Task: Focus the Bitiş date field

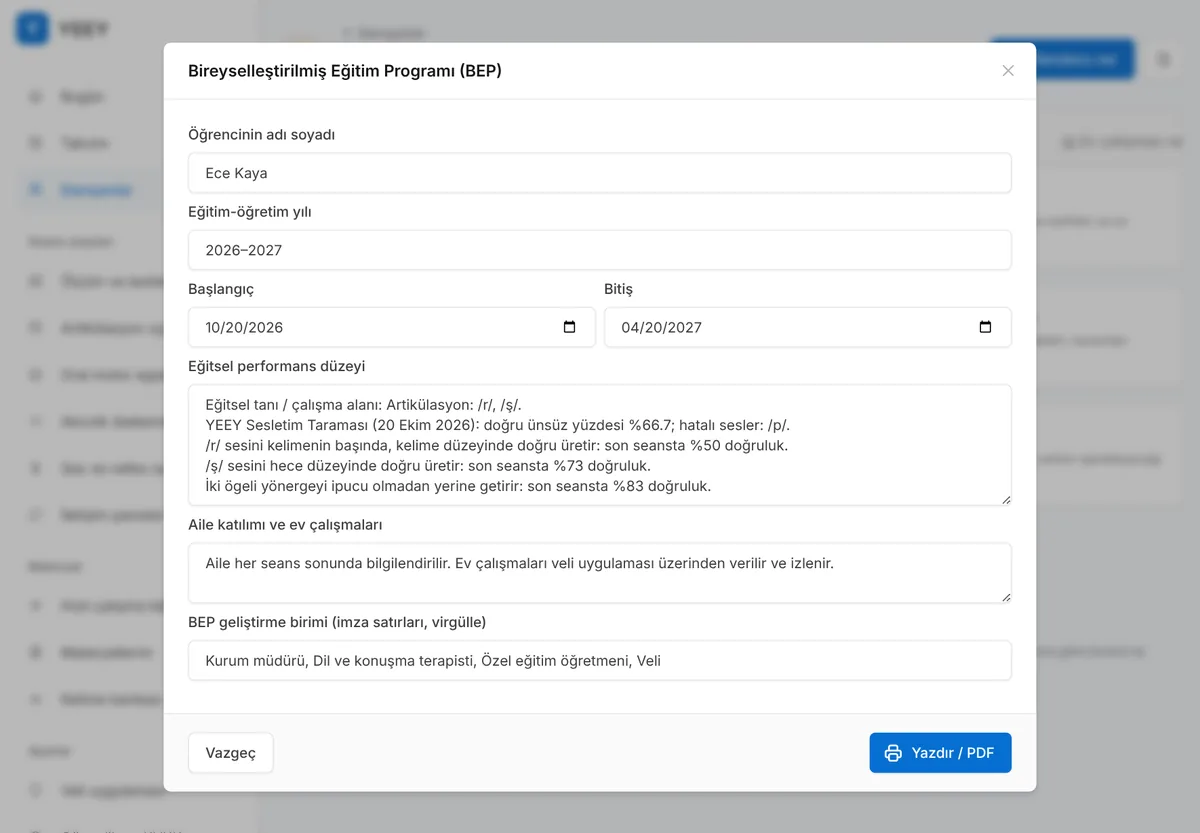Action: (x=808, y=327)
